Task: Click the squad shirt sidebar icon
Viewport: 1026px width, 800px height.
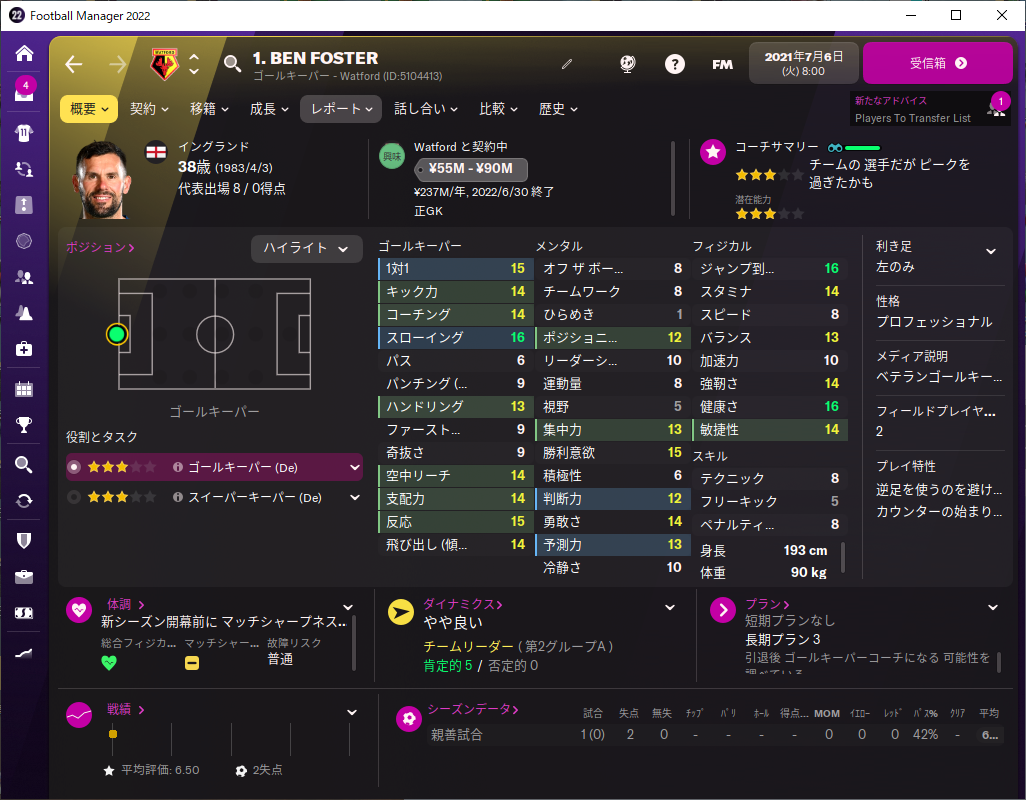Action: pyautogui.click(x=24, y=133)
